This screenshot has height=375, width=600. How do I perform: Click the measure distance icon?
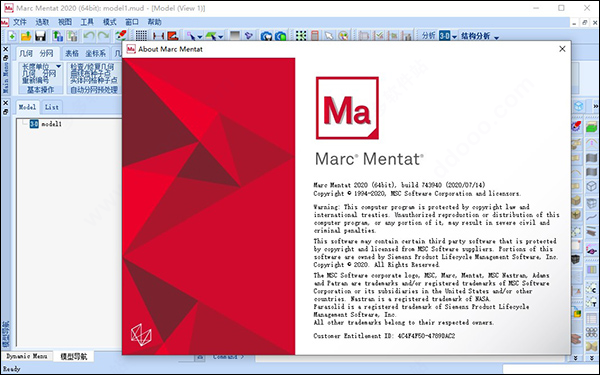[158, 36]
